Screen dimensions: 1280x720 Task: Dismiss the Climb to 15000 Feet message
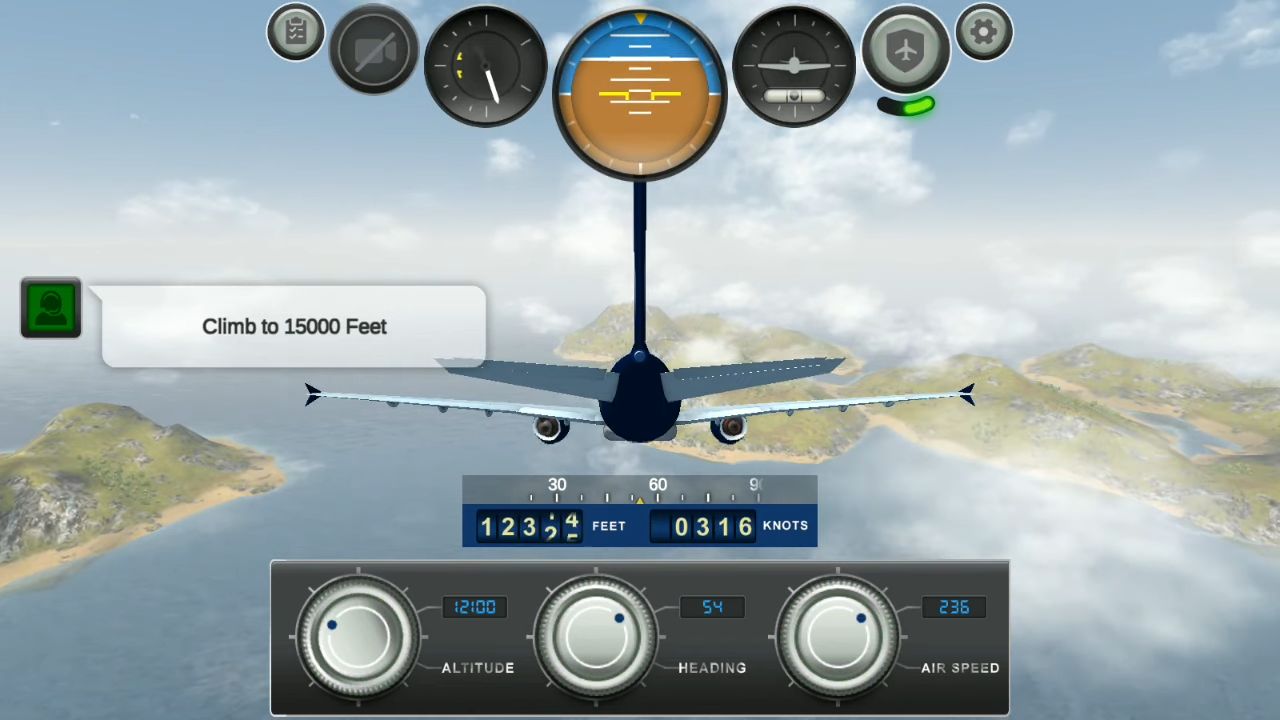click(294, 326)
